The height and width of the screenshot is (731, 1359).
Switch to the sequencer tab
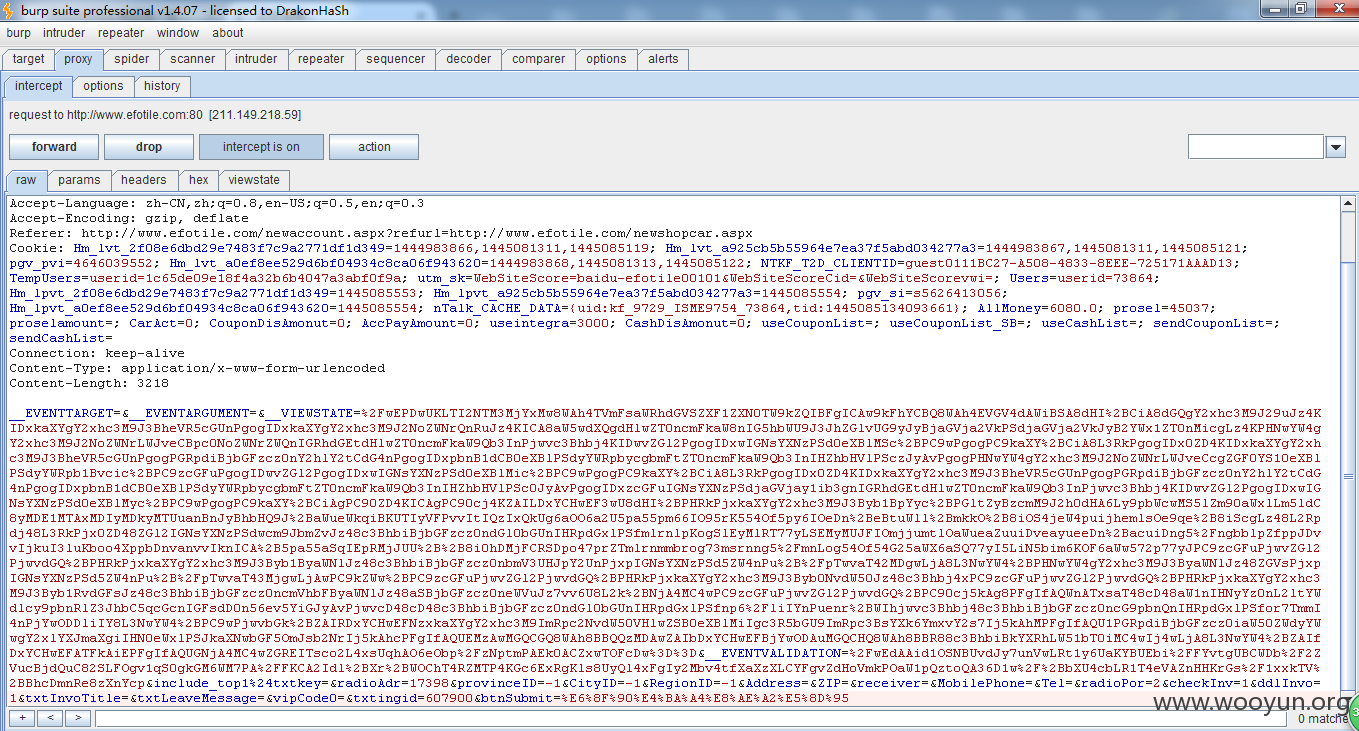click(x=395, y=59)
